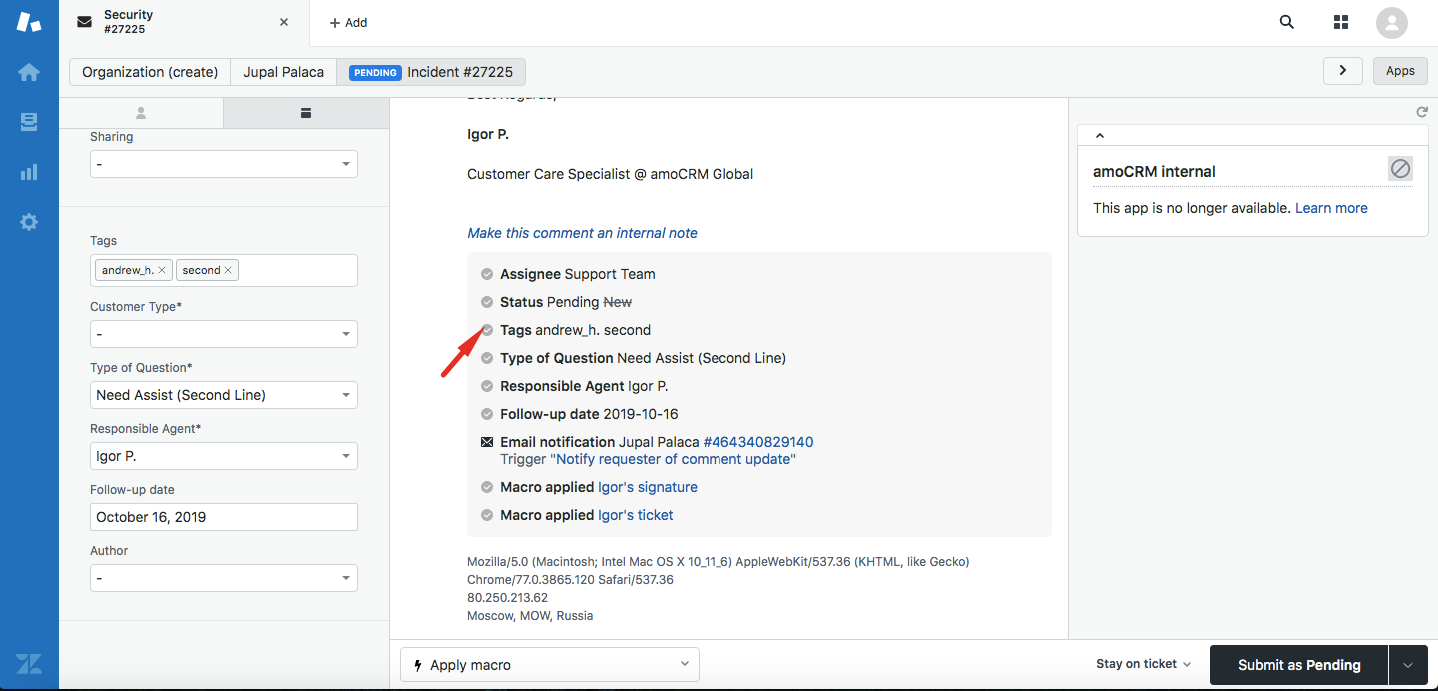Image resolution: width=1438 pixels, height=691 pixels.
Task: Open the Admin gear icon
Action: [29, 222]
